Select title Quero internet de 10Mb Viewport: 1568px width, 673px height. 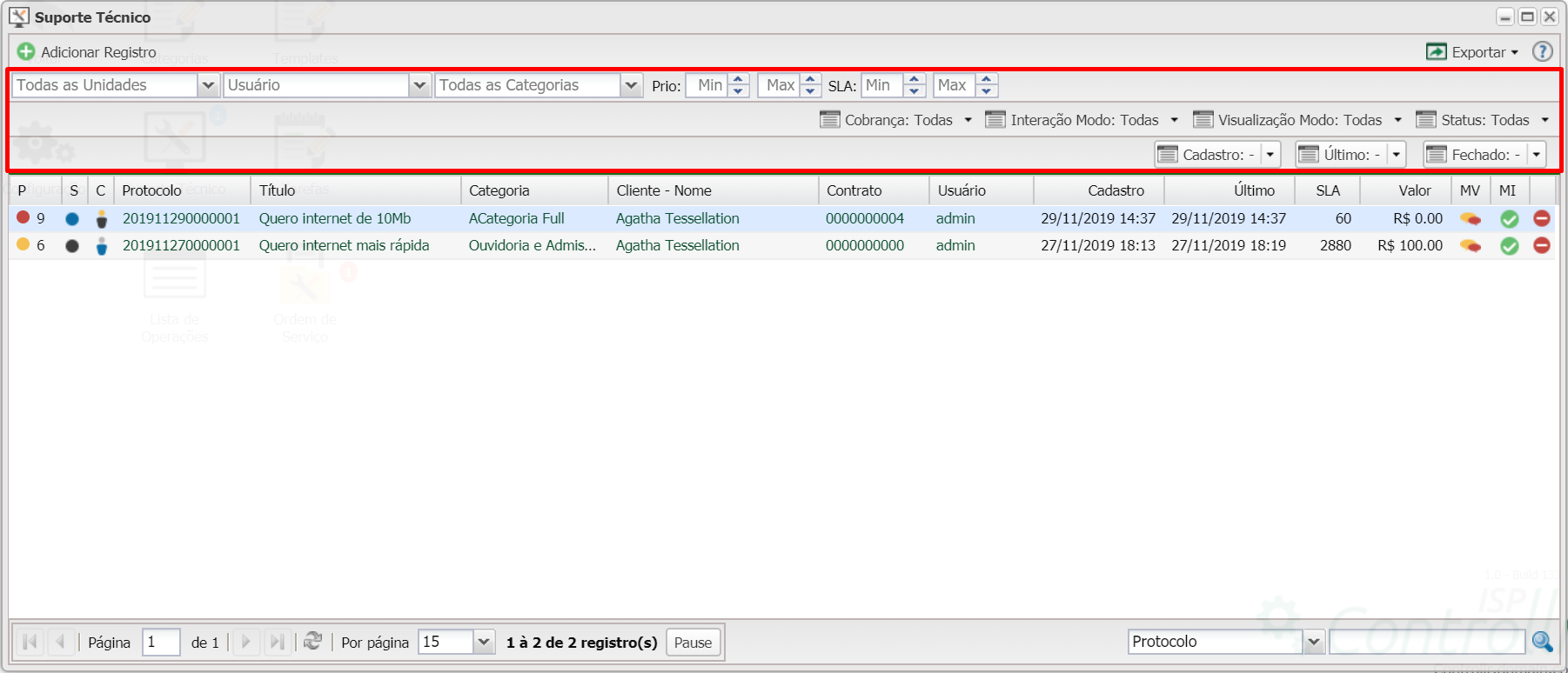tap(335, 218)
